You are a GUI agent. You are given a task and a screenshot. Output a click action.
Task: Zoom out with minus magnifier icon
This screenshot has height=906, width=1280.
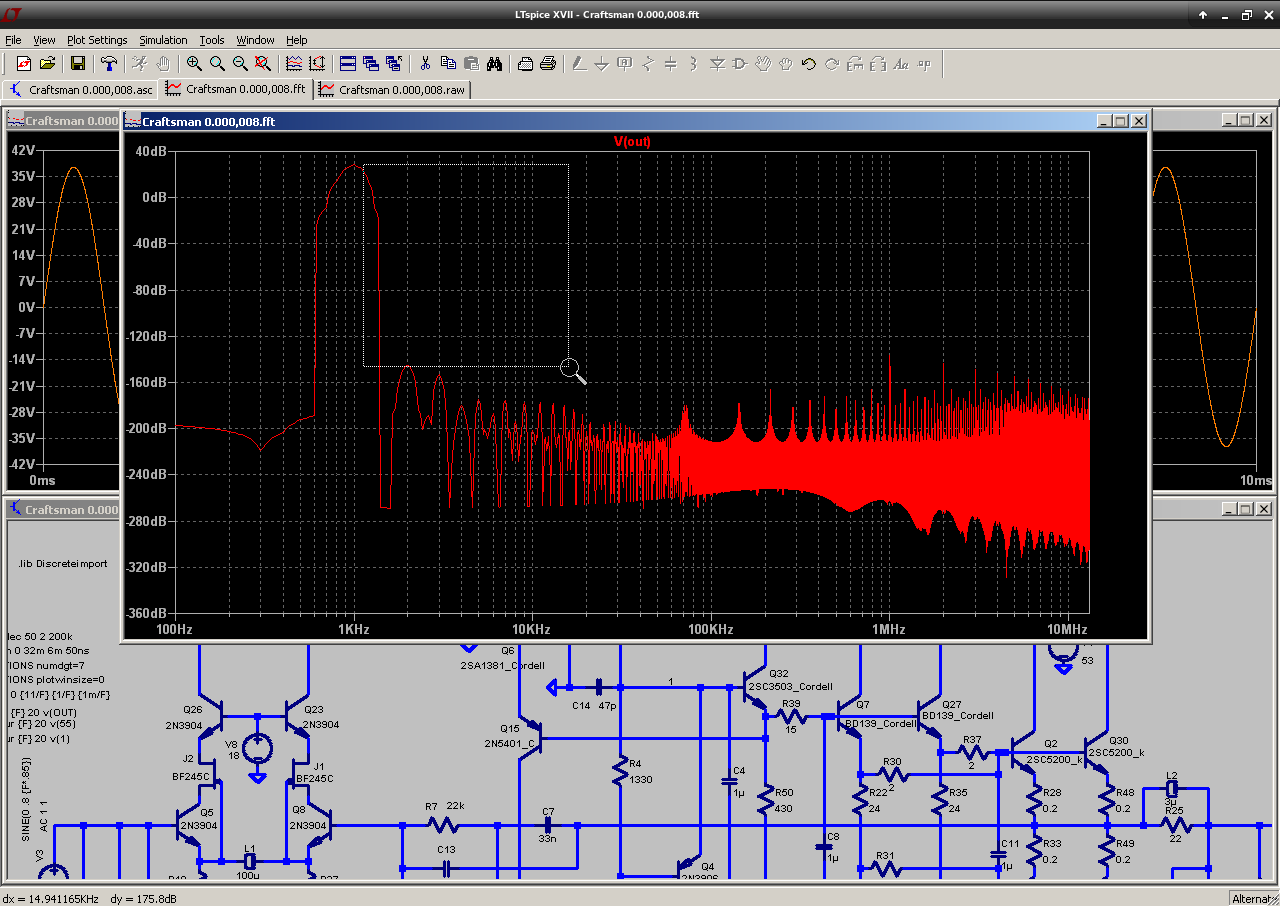click(240, 64)
